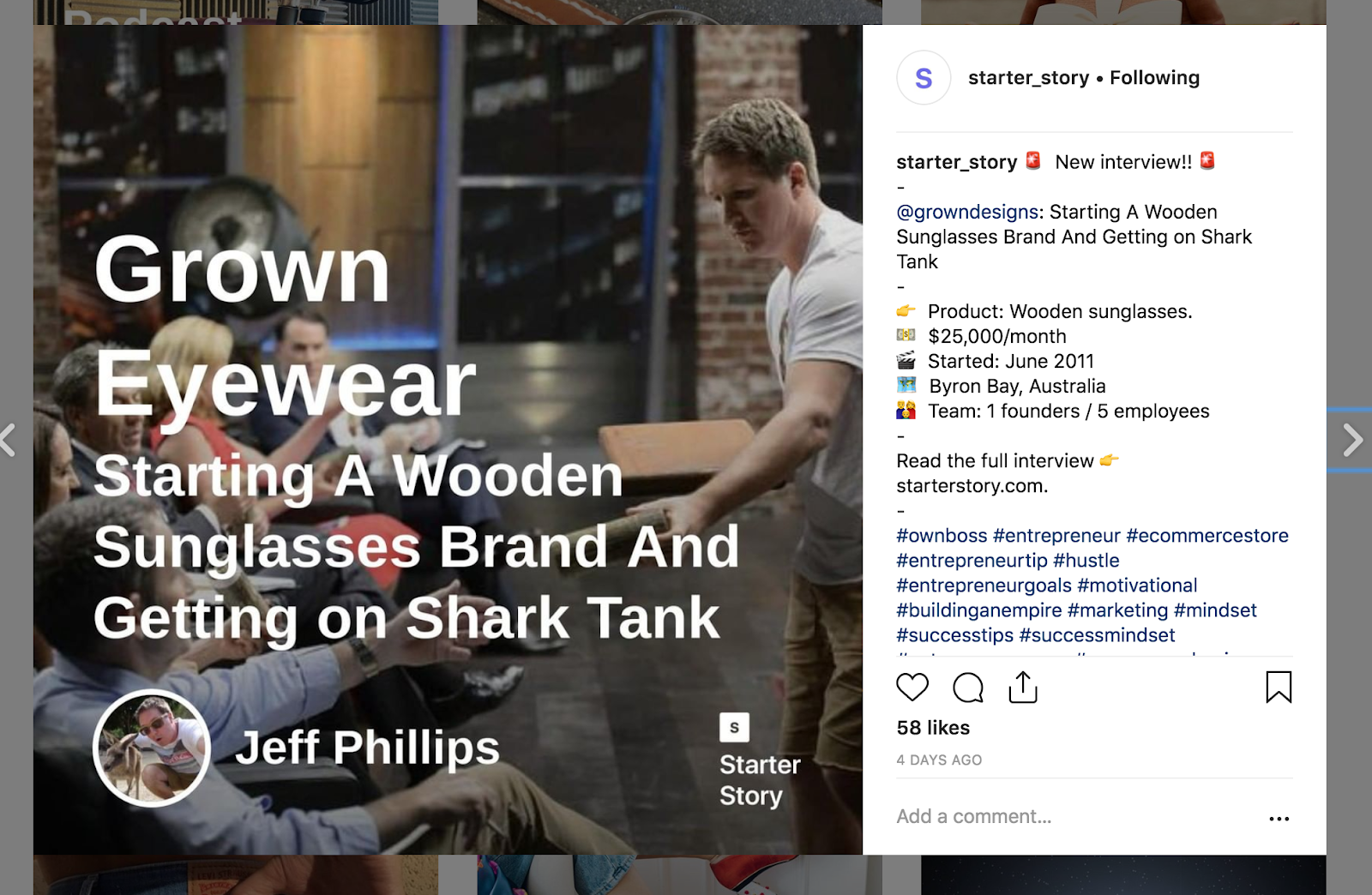View the 58 likes list
Viewport: 1372px width, 895px height.
pyautogui.click(x=933, y=728)
